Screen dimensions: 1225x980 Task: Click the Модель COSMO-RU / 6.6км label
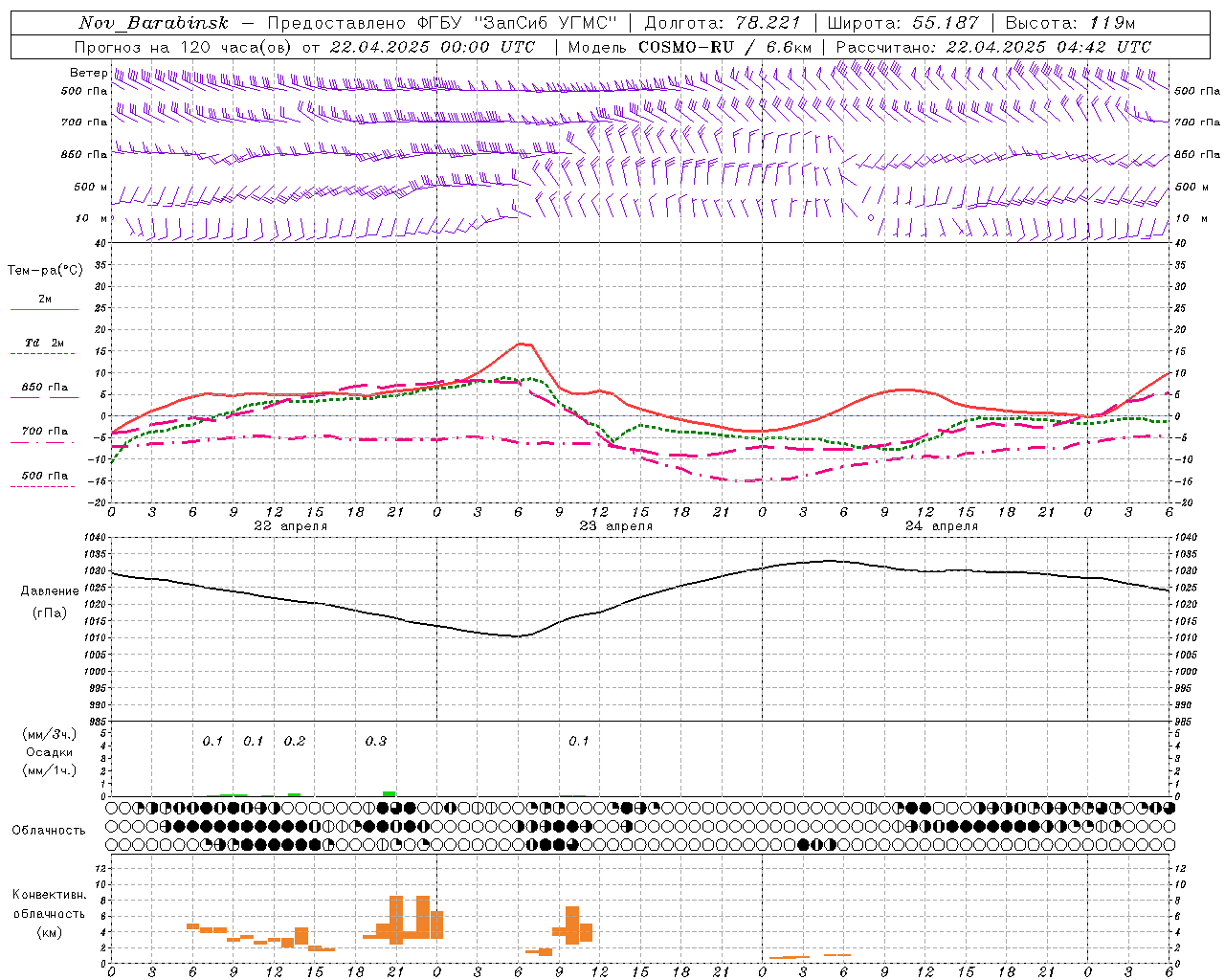click(x=690, y=47)
